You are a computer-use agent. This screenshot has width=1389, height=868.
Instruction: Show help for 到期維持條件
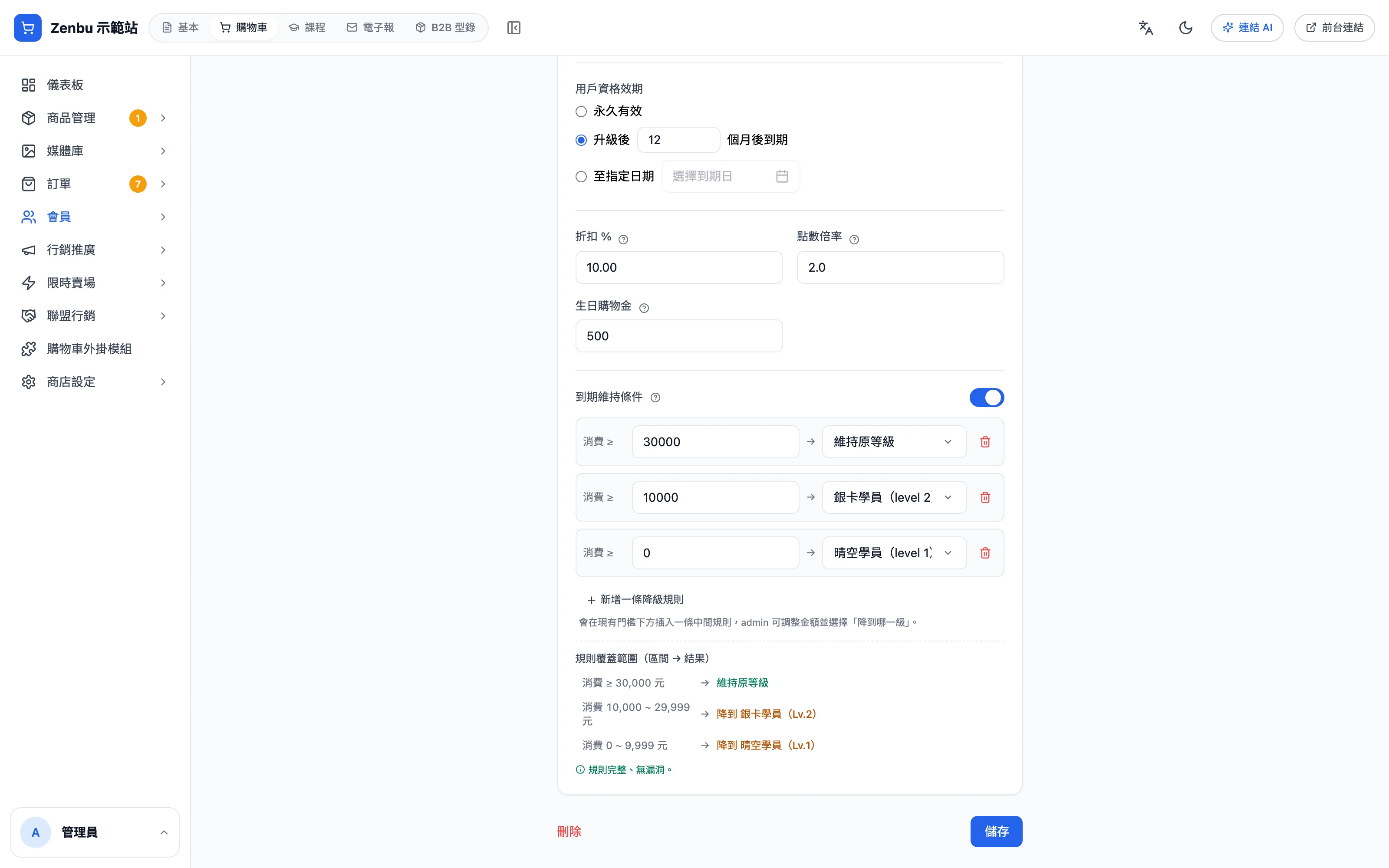pos(655,397)
